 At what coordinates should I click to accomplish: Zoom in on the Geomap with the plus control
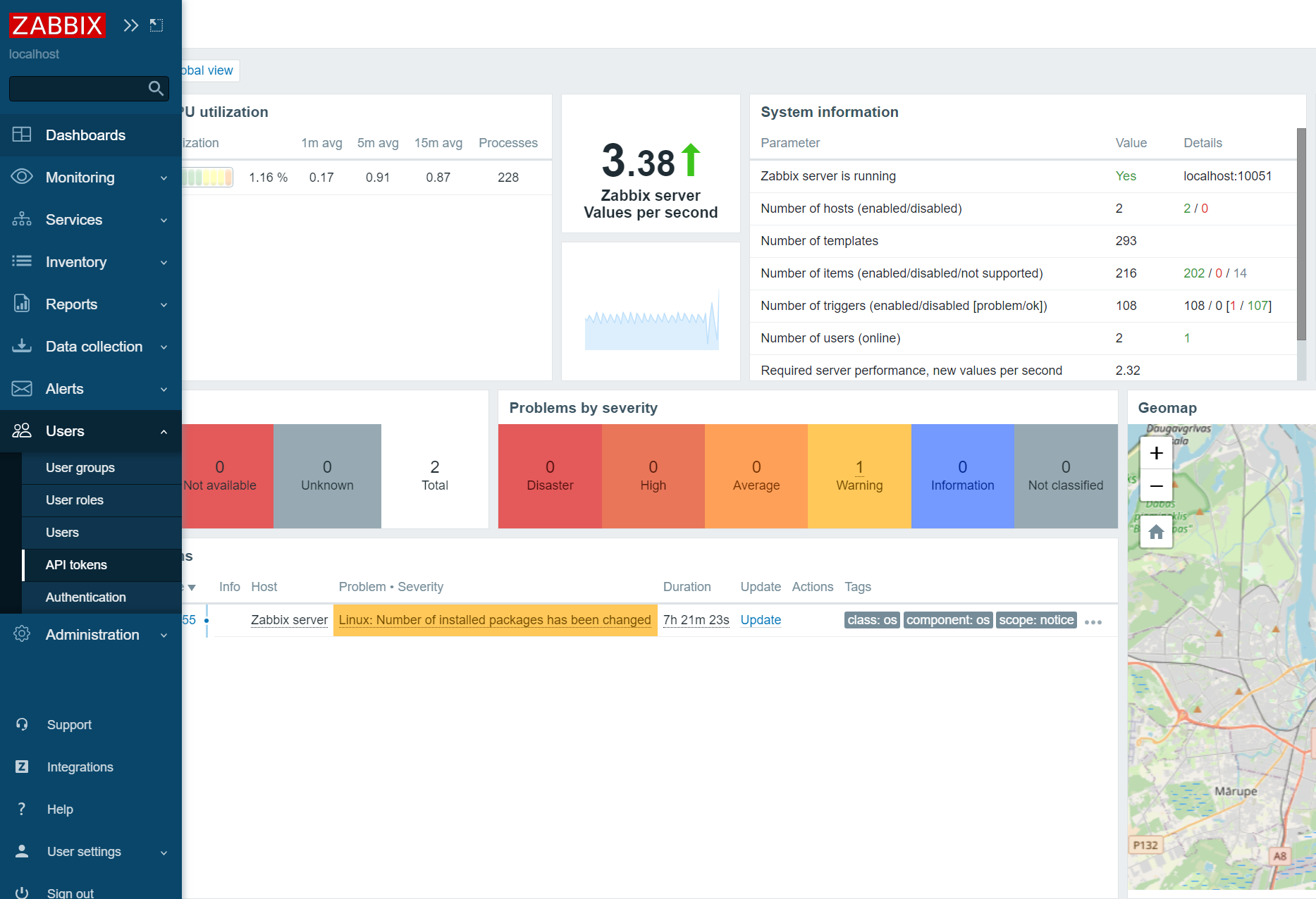coord(1155,453)
